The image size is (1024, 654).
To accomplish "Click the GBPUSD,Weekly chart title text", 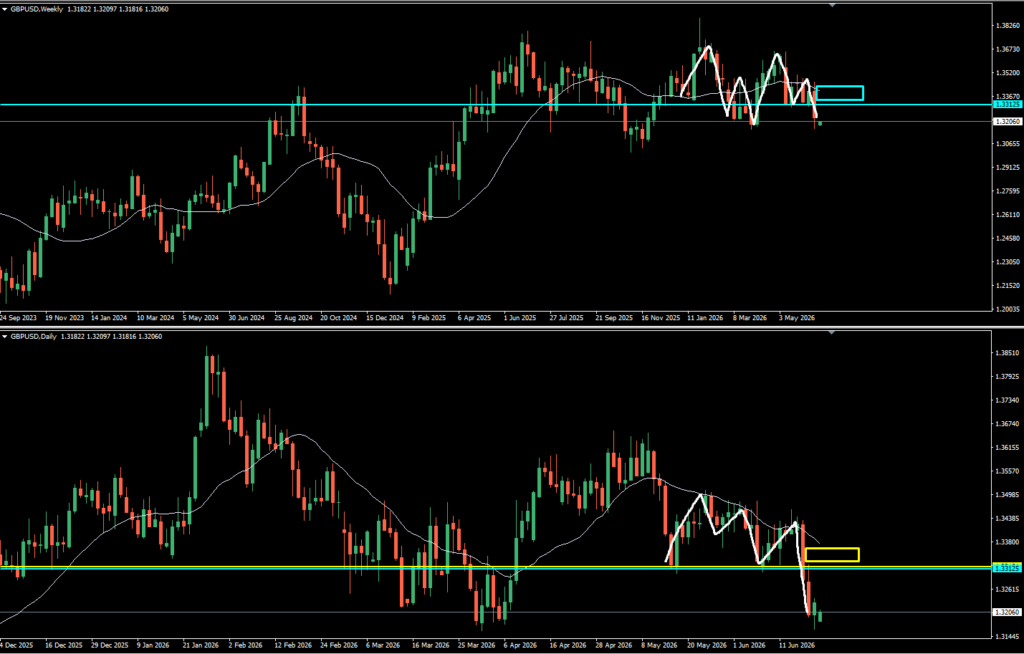I will coord(35,9).
